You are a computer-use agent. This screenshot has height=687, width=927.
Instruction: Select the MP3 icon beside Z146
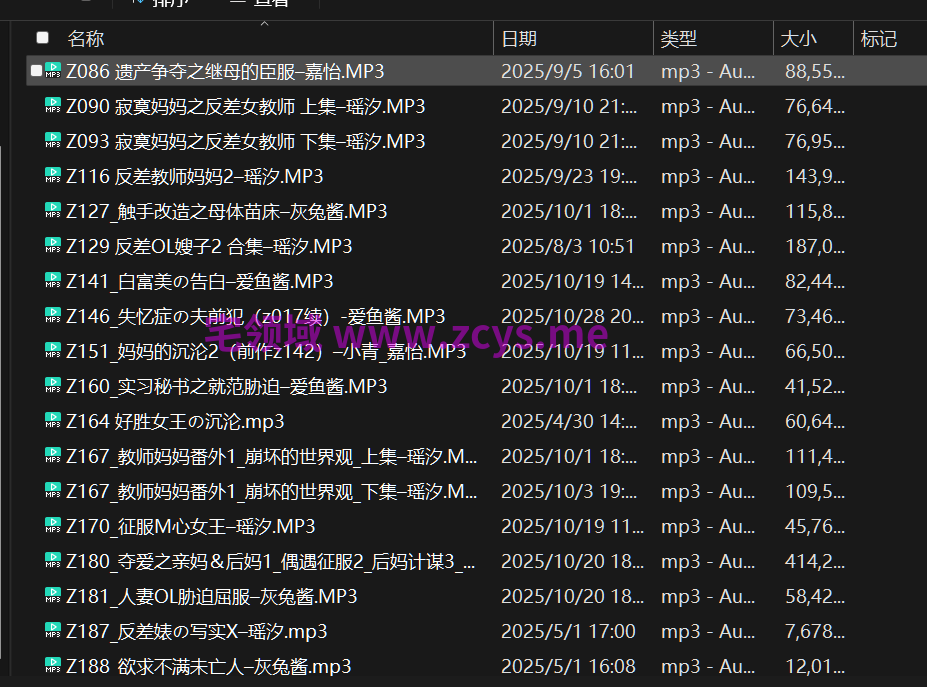(53, 315)
